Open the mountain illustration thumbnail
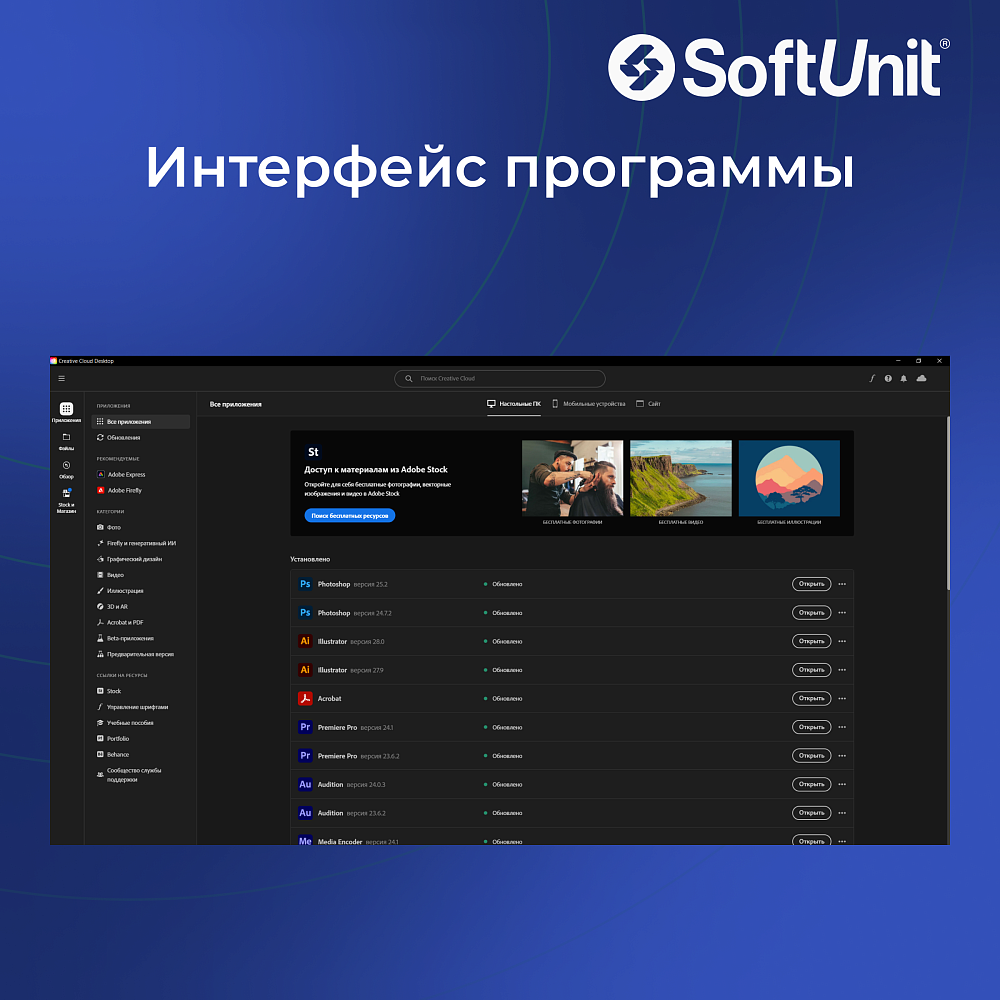This screenshot has height=1000, width=1000. [x=789, y=478]
